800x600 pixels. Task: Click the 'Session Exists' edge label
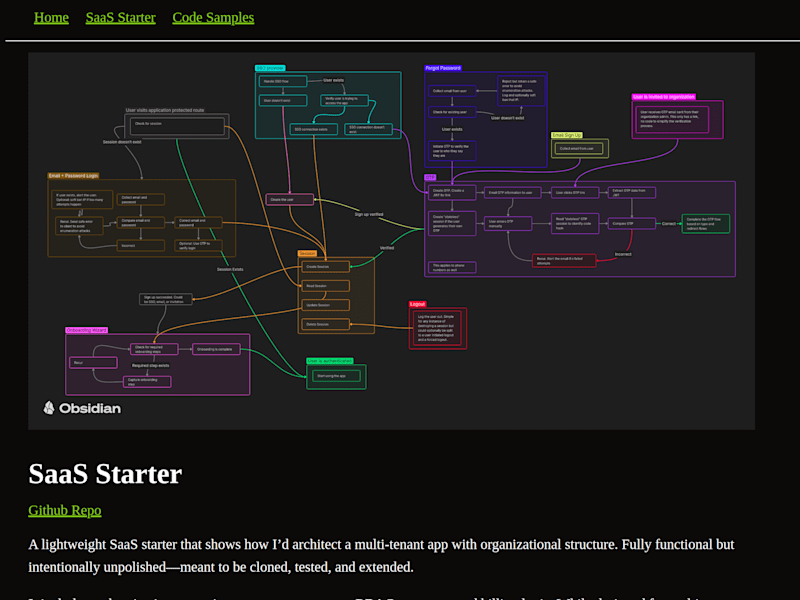point(230,269)
